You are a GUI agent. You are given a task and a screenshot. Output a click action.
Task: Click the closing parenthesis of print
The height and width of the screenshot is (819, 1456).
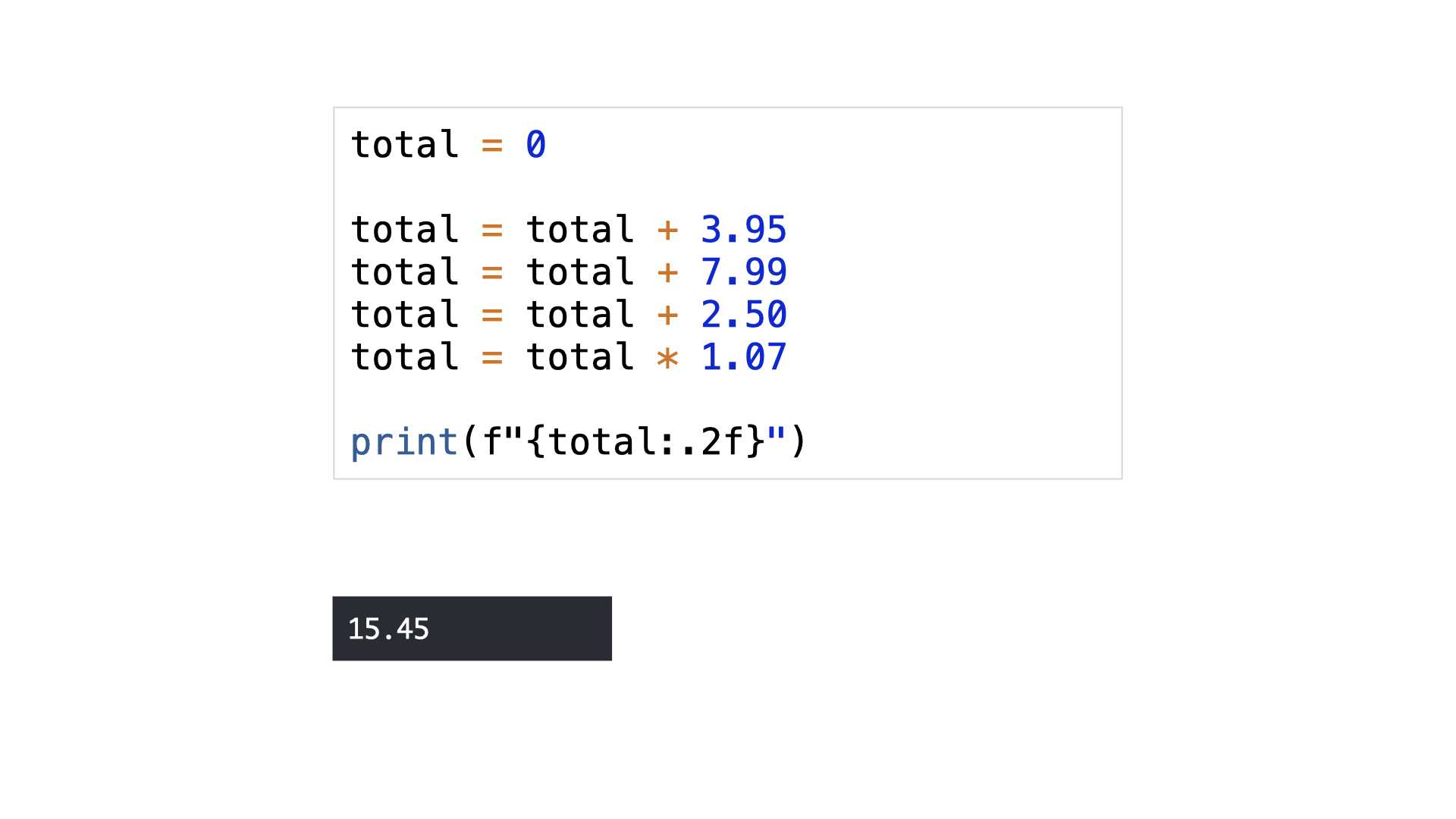799,442
